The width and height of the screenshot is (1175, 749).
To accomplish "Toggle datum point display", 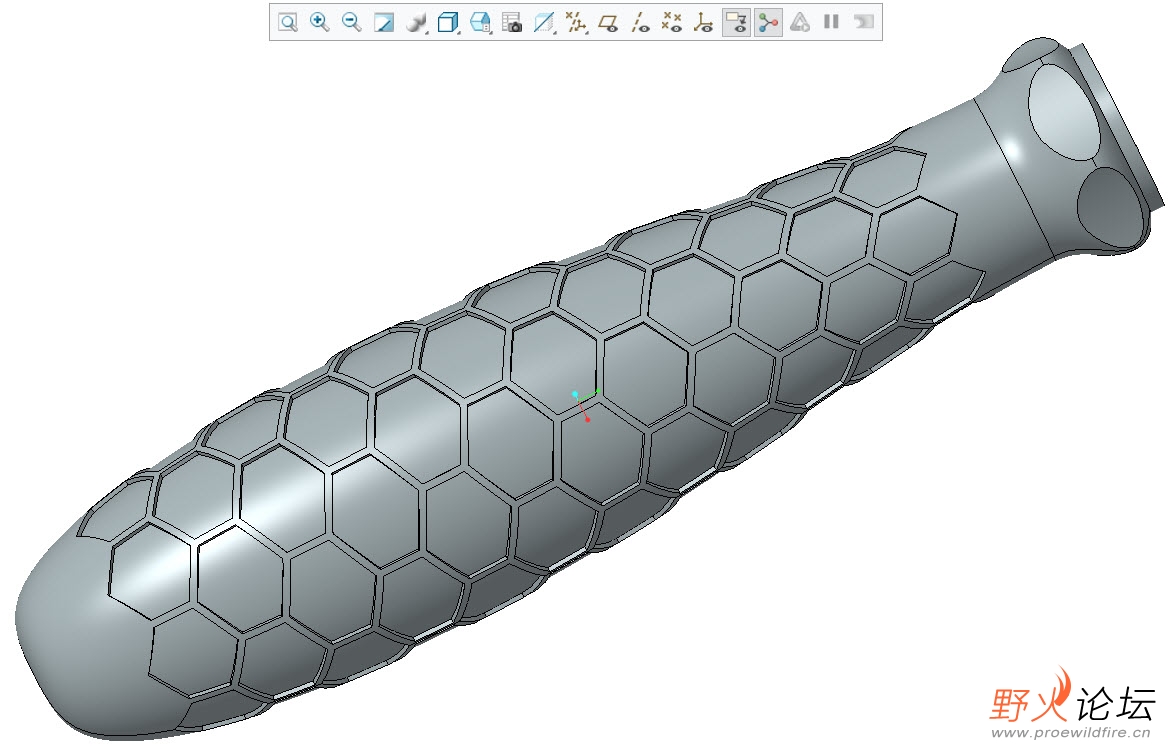I will 672,22.
